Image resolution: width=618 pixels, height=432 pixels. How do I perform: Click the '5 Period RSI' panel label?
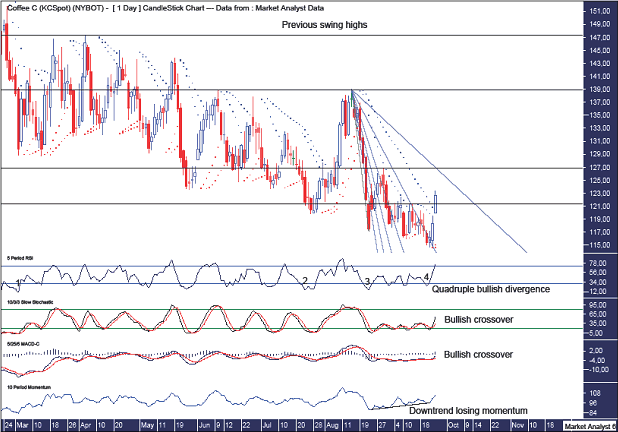click(x=20, y=258)
